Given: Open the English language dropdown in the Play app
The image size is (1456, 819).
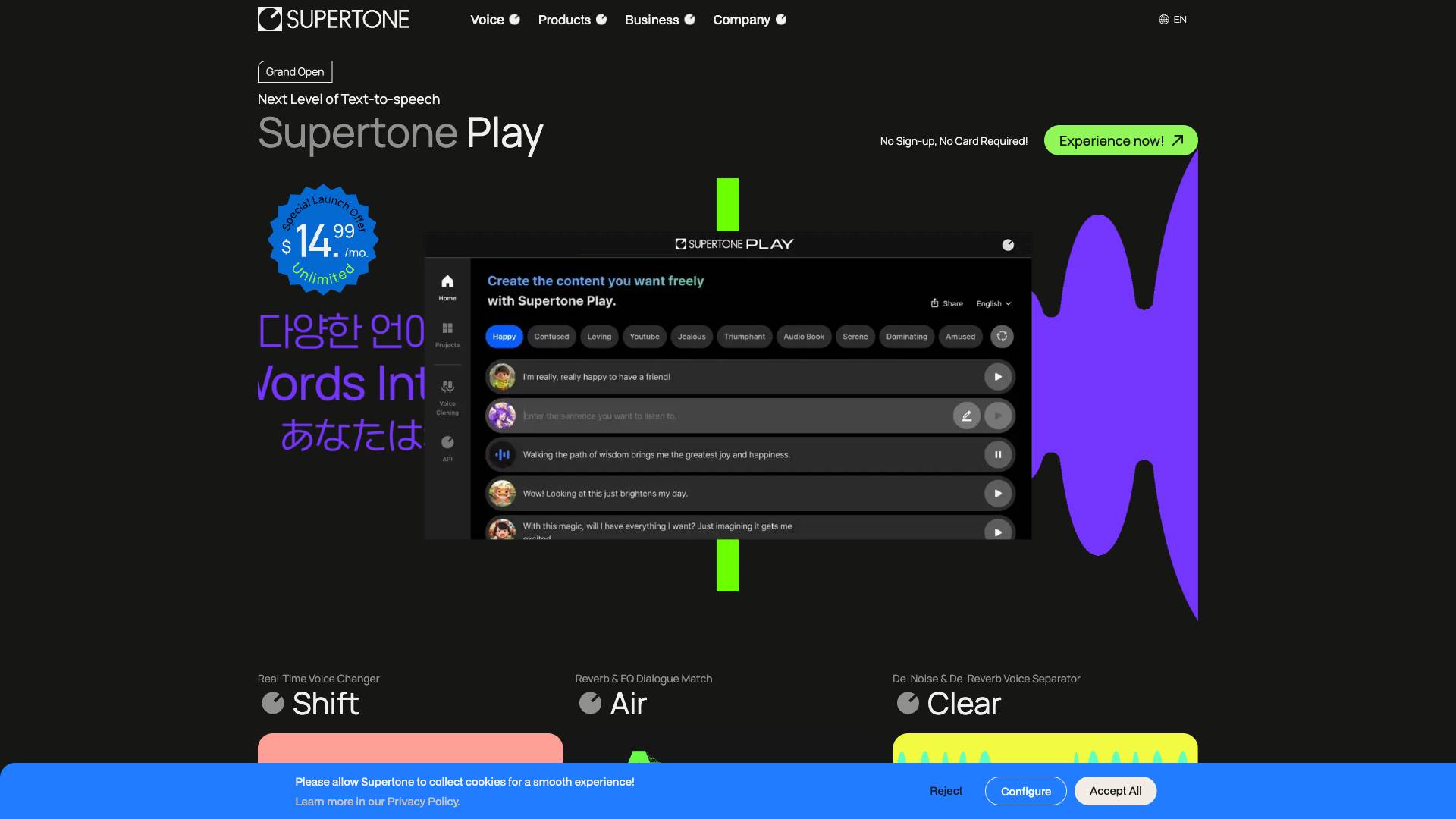Looking at the screenshot, I should [x=993, y=303].
